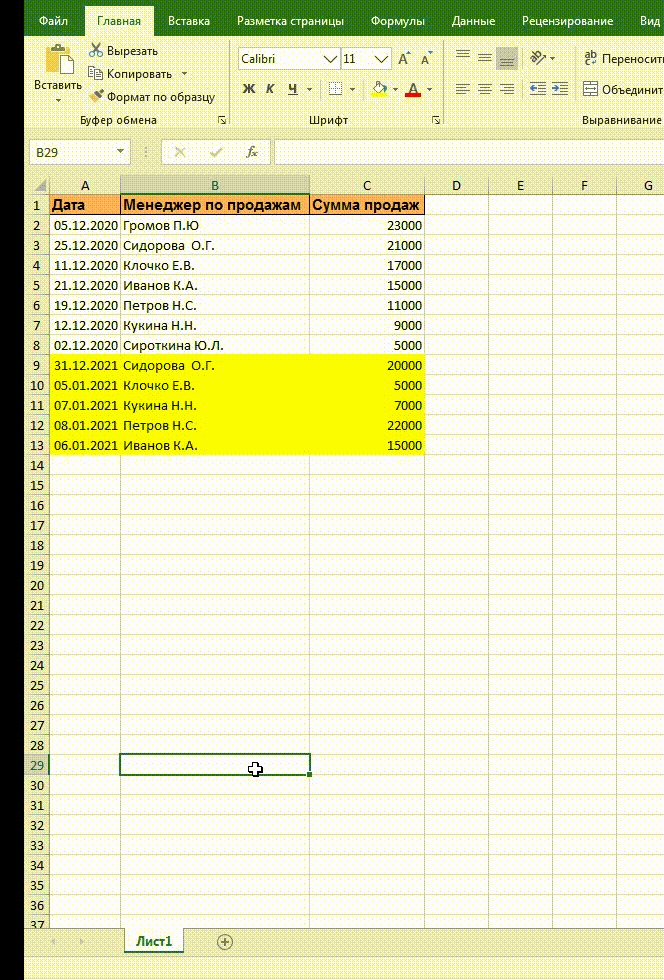
Task: Open fill color dropdown arrow
Action: coord(395,89)
